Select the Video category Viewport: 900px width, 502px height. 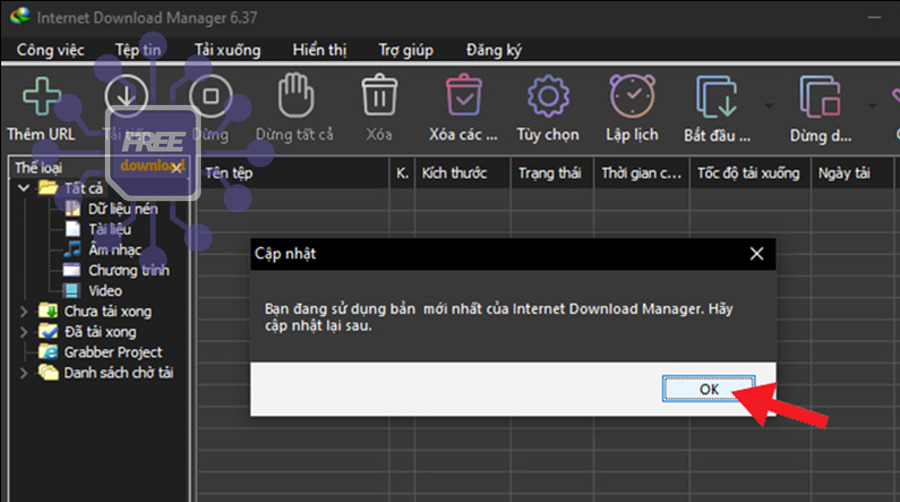pos(93,291)
